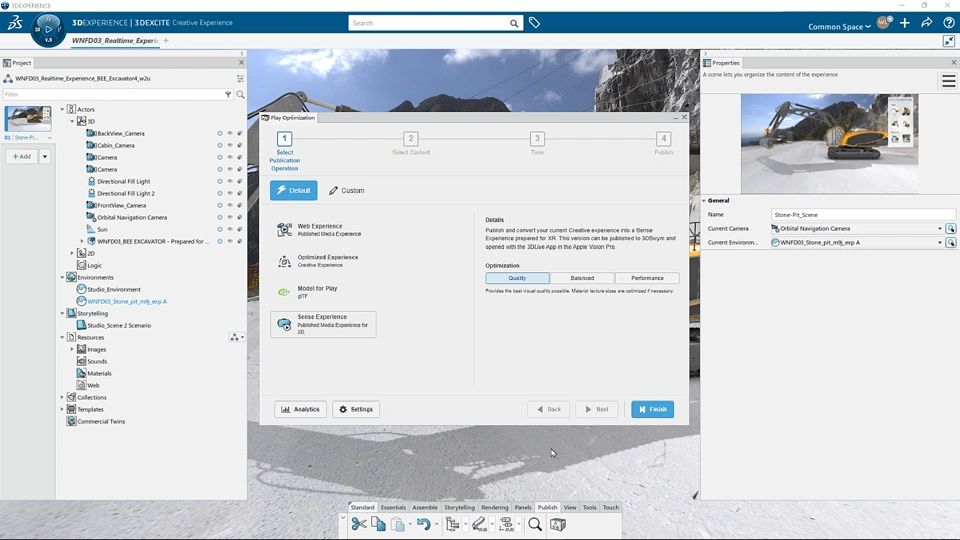Image resolution: width=960 pixels, height=540 pixels.
Task: Toggle visibility eye for Cabin_Camera
Action: (x=230, y=145)
